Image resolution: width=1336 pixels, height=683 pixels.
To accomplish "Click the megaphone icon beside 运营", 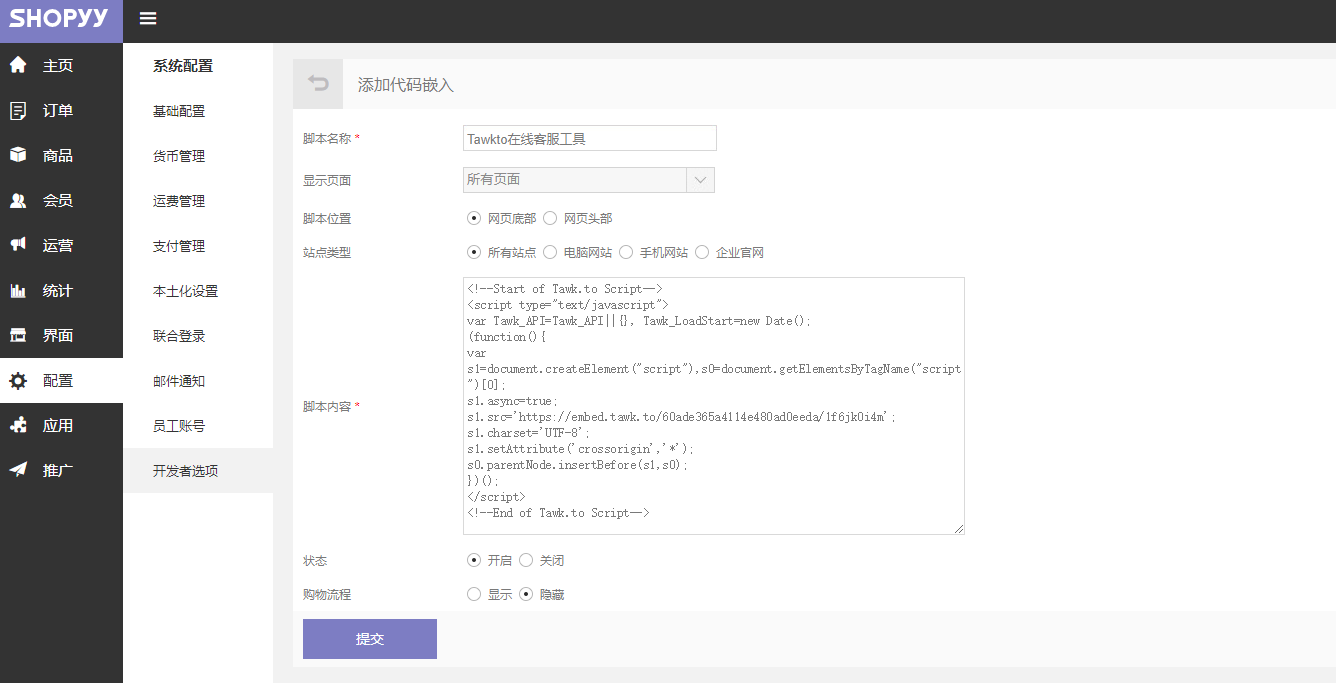I will tap(18, 245).
